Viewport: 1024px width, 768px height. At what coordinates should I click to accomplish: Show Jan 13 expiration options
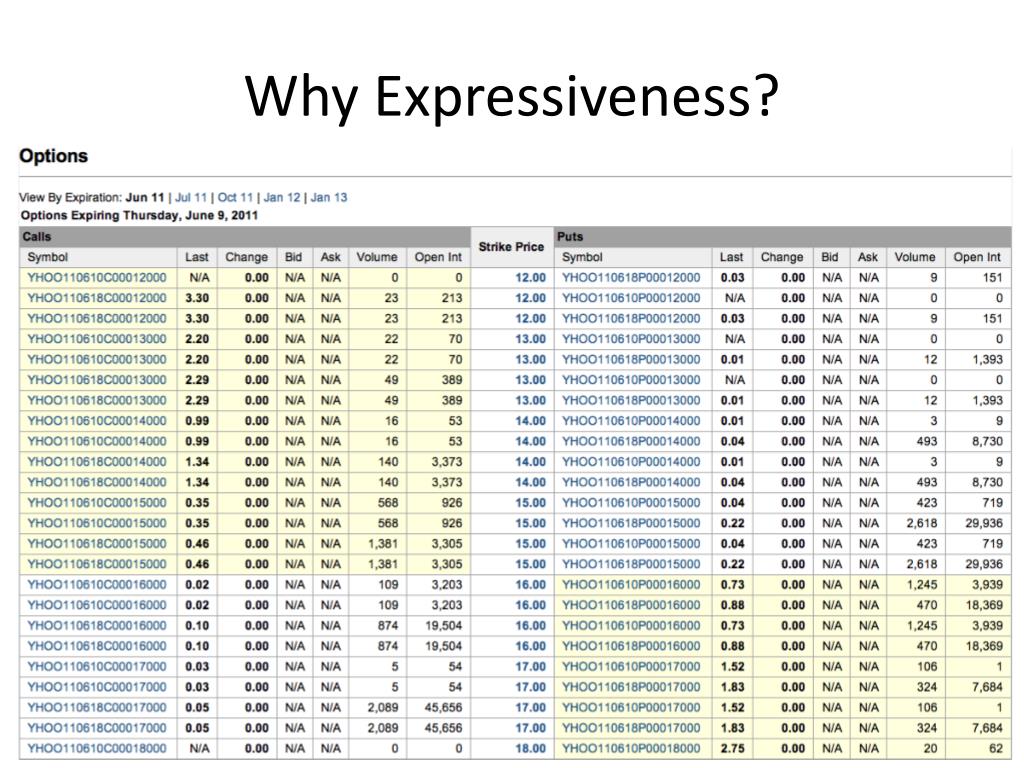(x=328, y=197)
